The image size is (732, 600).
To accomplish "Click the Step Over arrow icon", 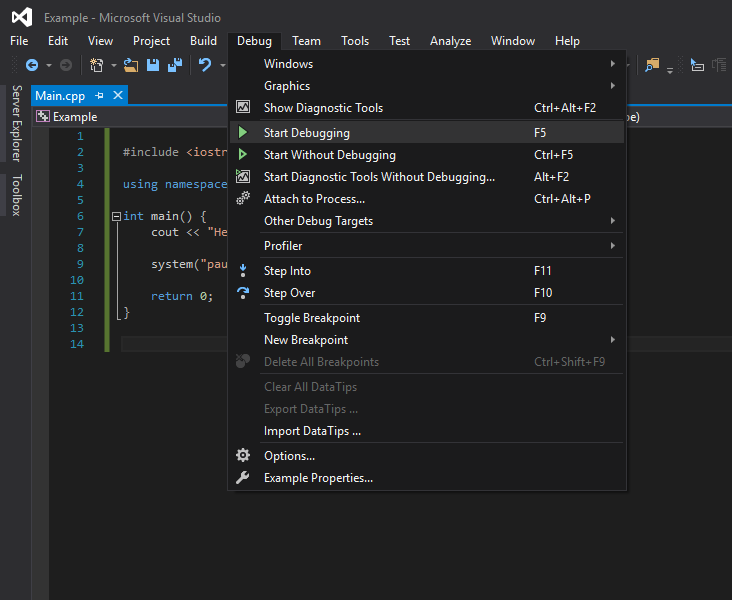I will click(x=243, y=293).
